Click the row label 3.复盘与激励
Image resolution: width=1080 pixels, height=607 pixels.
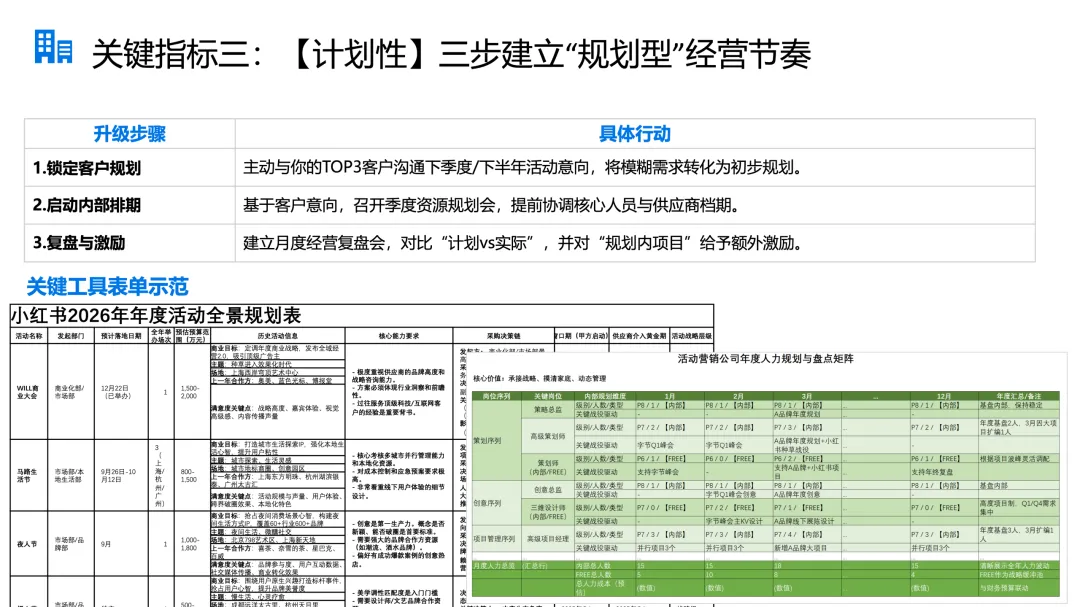79,243
